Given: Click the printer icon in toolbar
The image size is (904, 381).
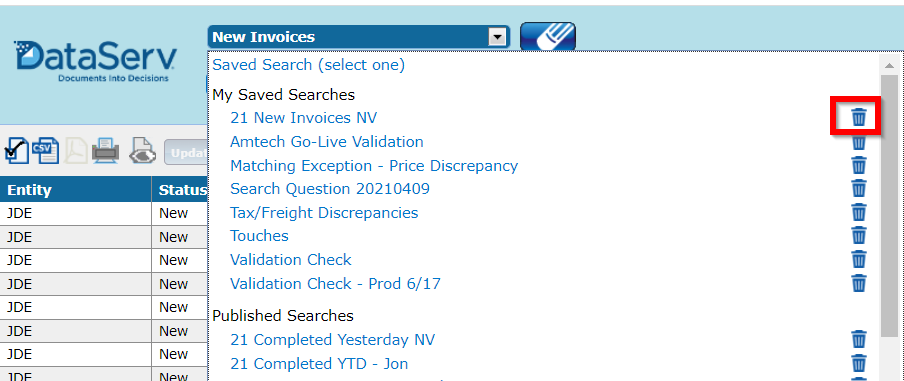Looking at the screenshot, I should point(106,152).
